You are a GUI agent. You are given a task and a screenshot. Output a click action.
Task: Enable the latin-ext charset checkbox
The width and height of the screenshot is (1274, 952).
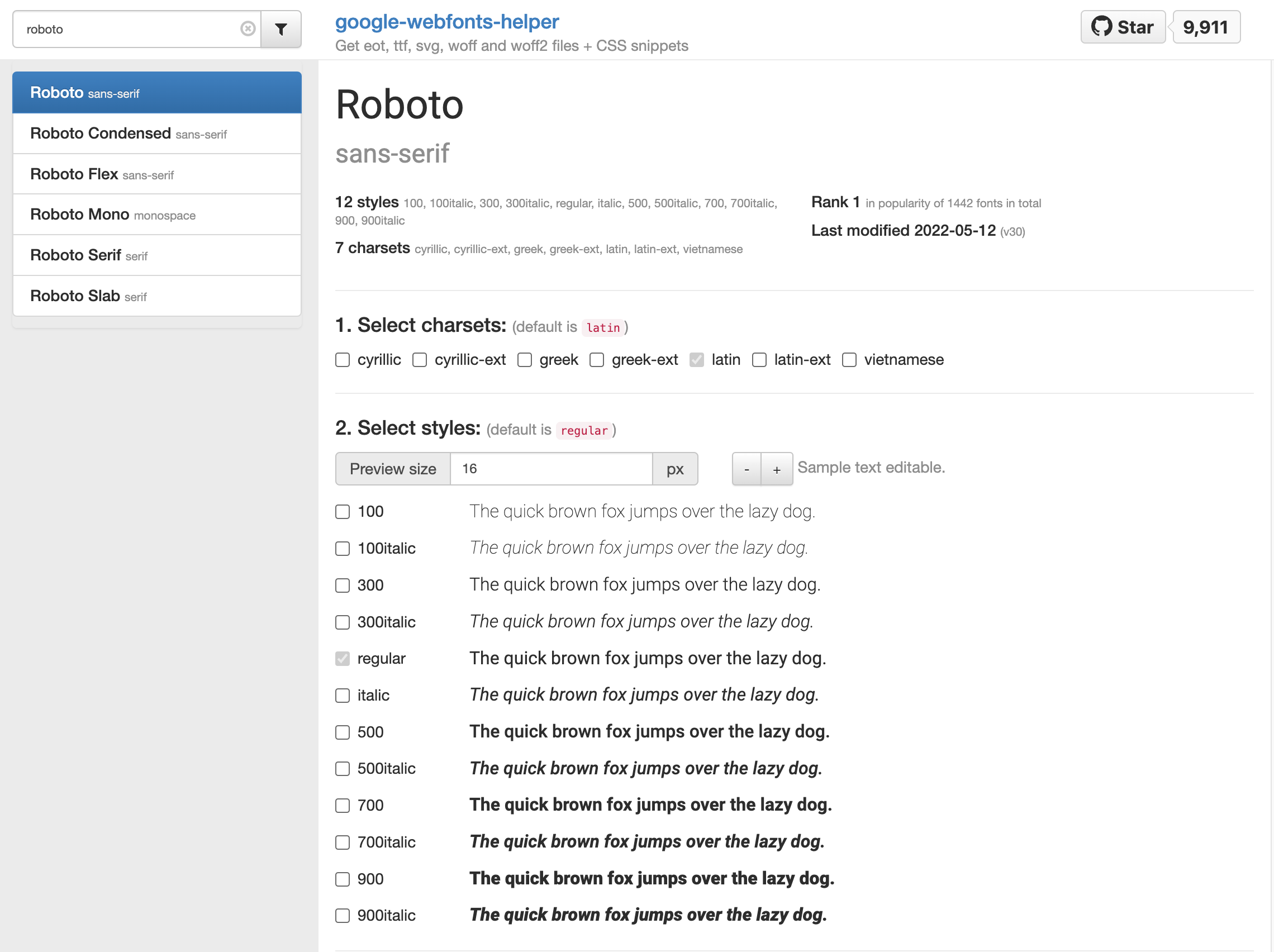coord(760,360)
